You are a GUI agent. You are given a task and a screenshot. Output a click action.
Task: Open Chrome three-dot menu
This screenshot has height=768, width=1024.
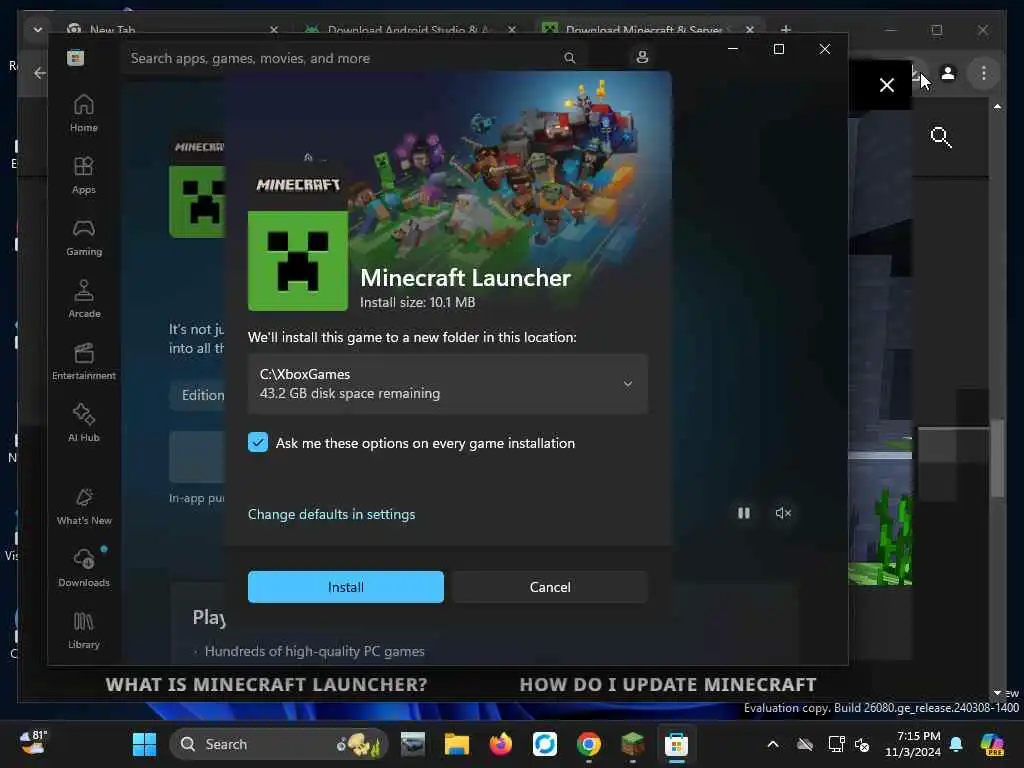(x=984, y=73)
